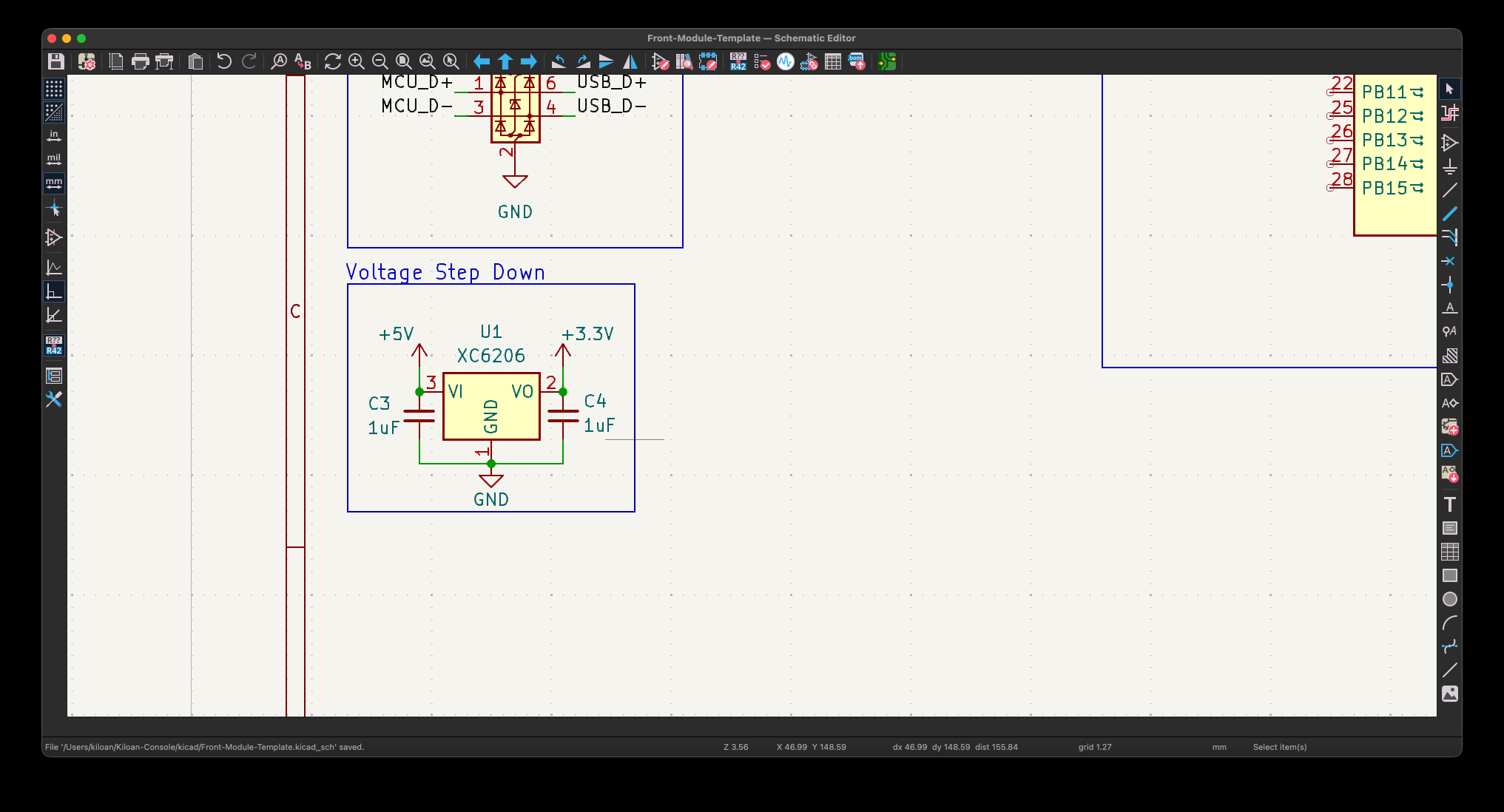
Task: Choose the Add Text tool
Action: (1450, 504)
